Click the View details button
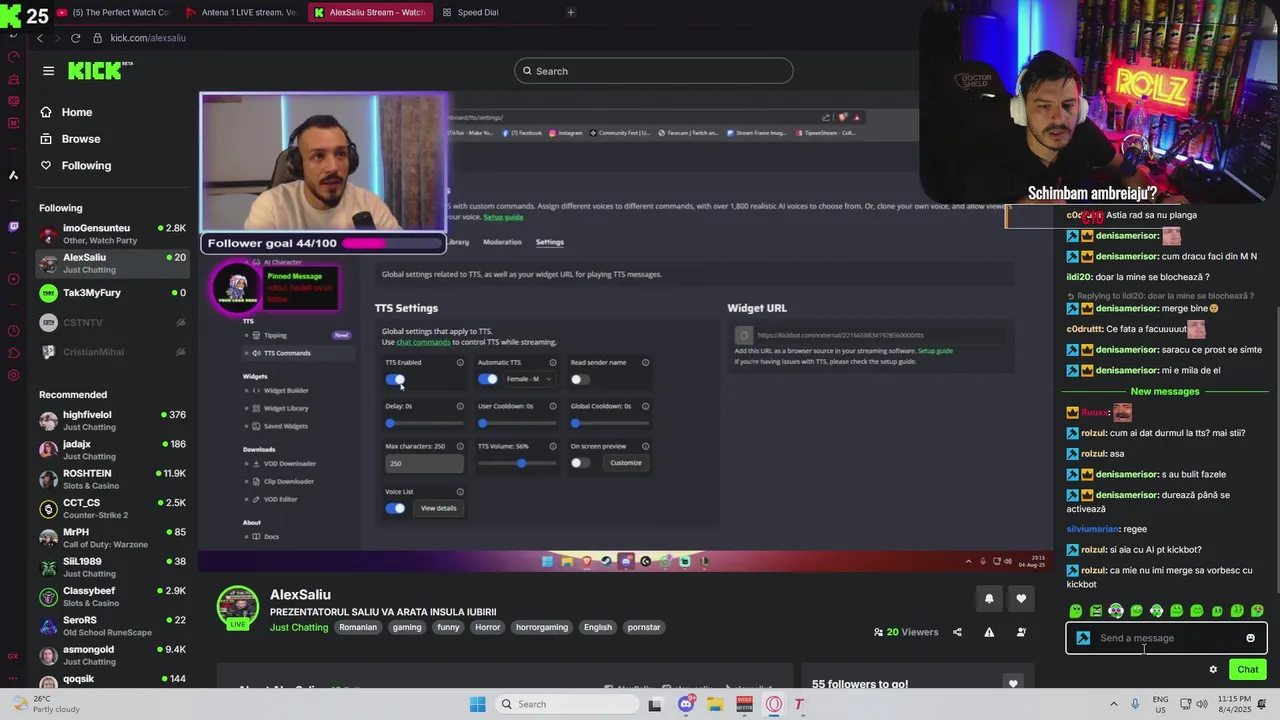 point(438,508)
